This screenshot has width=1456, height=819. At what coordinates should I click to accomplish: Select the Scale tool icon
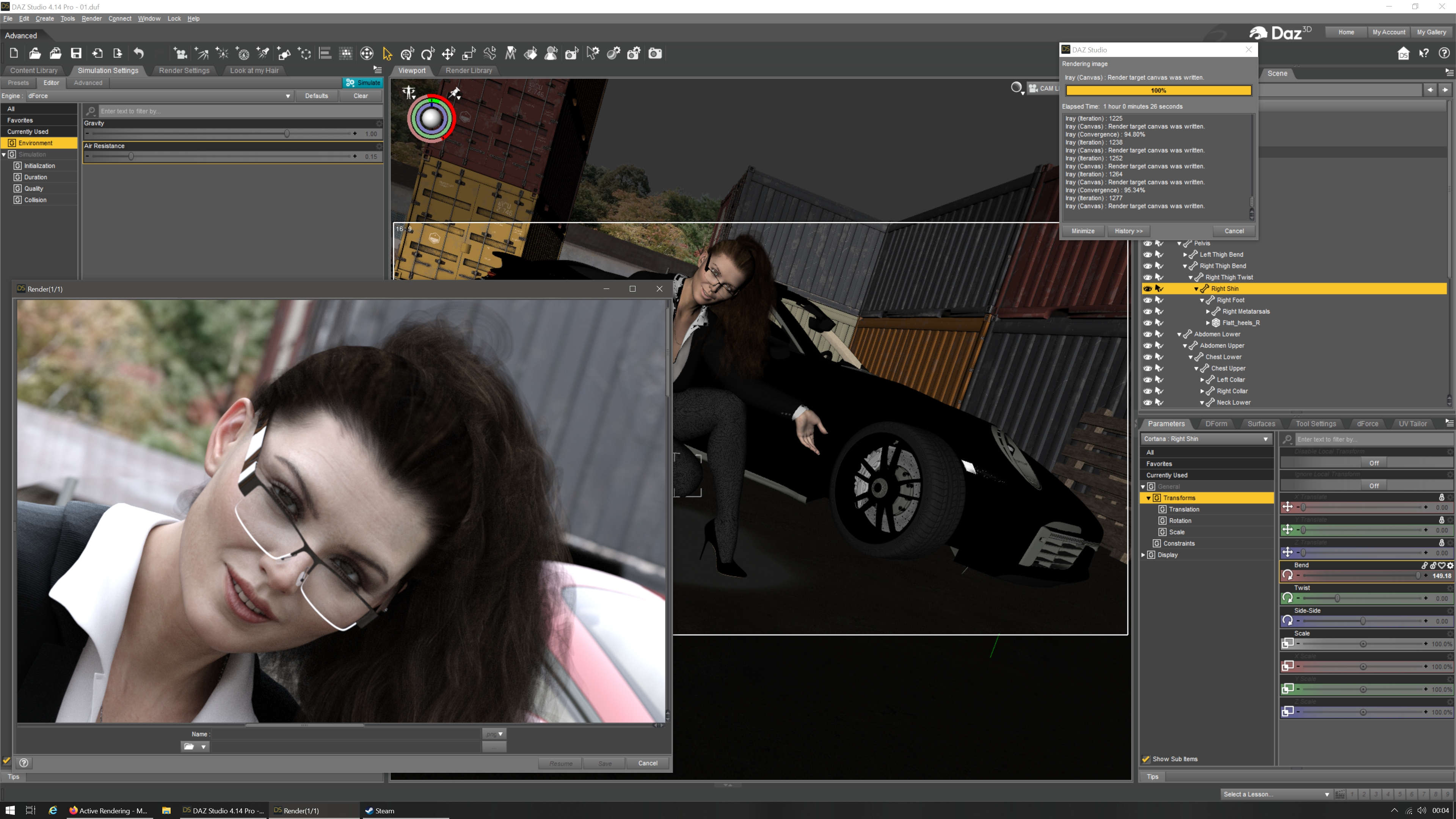point(469,53)
